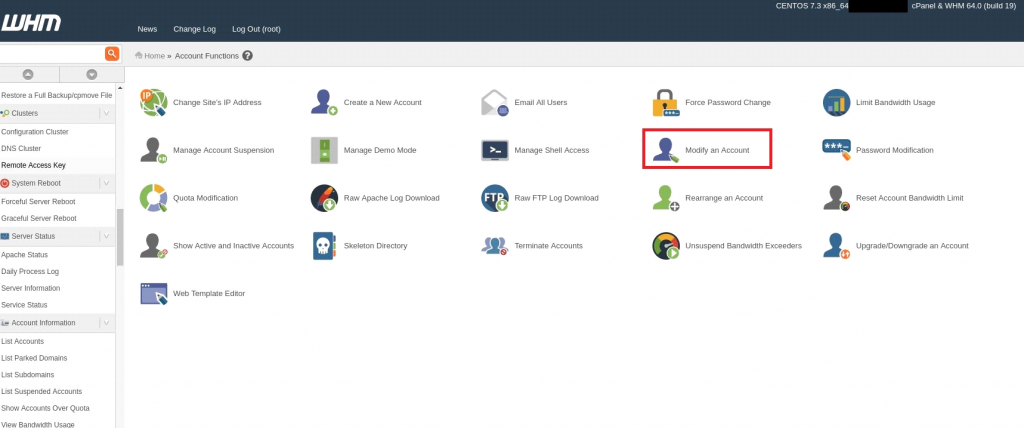Select the Manage Shell Access terminal icon
Image resolution: width=1024 pixels, height=428 pixels.
point(494,150)
